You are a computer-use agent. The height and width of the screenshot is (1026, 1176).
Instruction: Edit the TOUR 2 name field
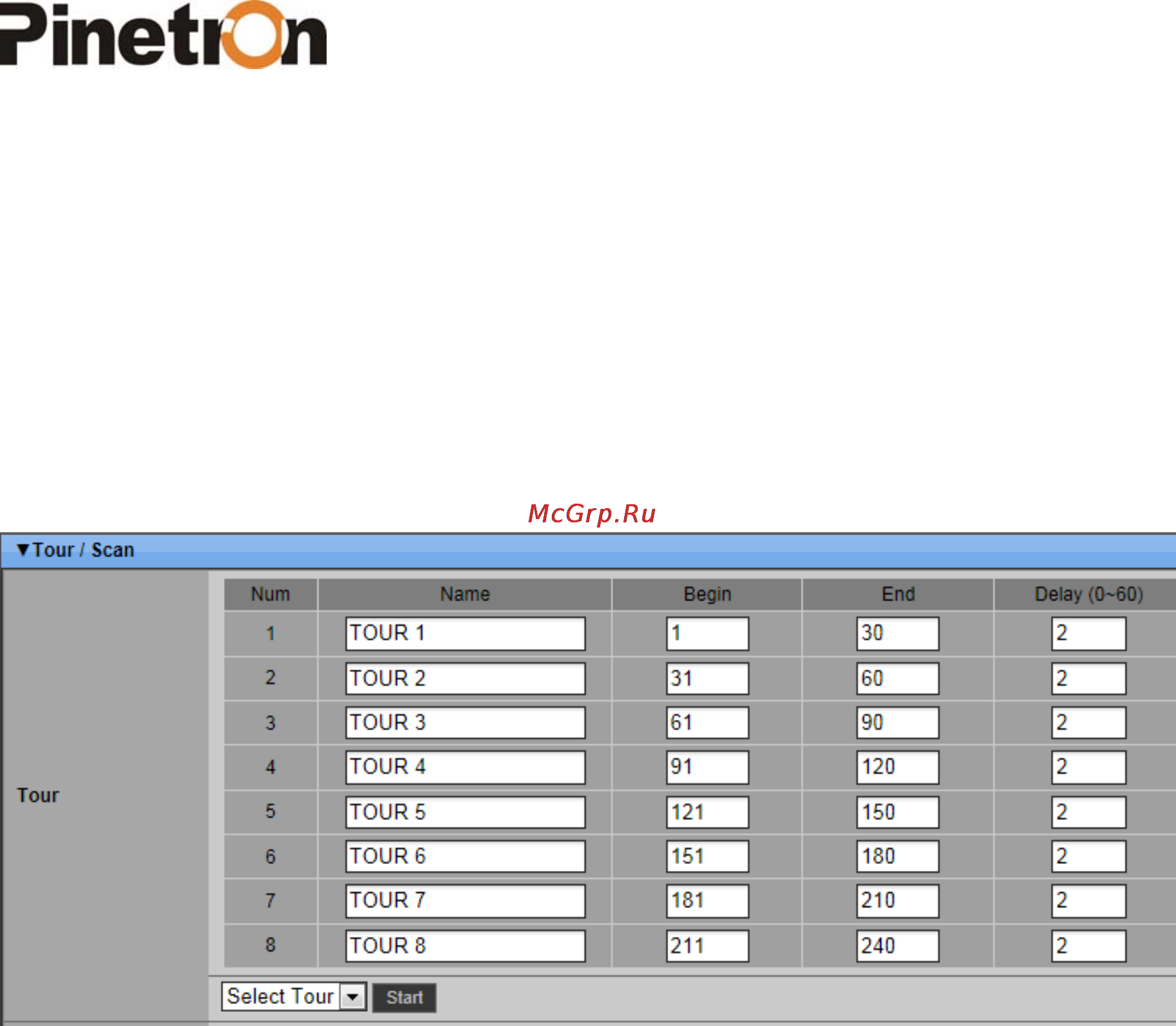(465, 679)
